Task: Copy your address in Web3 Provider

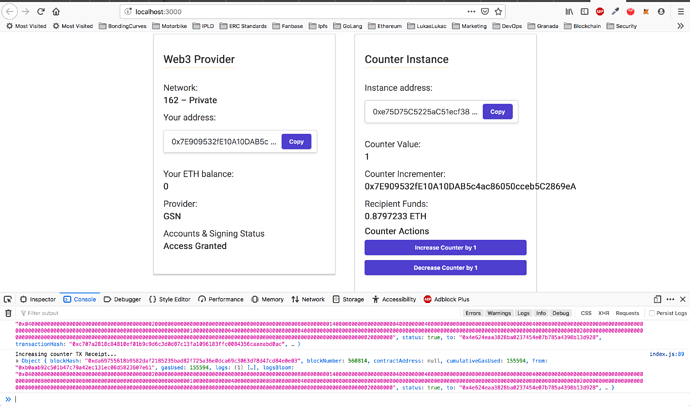Action: [x=296, y=142]
